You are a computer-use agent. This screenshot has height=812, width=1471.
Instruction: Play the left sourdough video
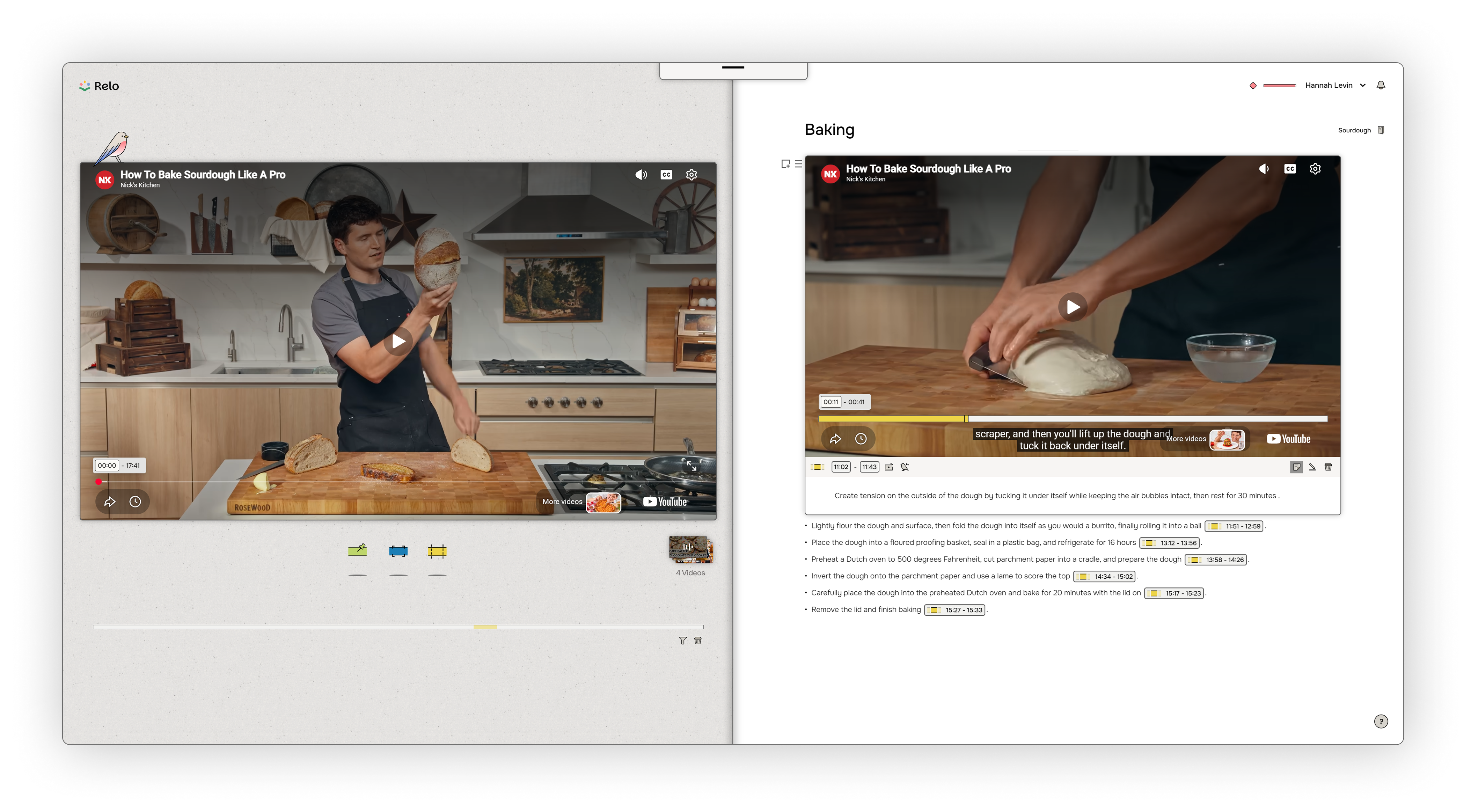click(x=398, y=342)
